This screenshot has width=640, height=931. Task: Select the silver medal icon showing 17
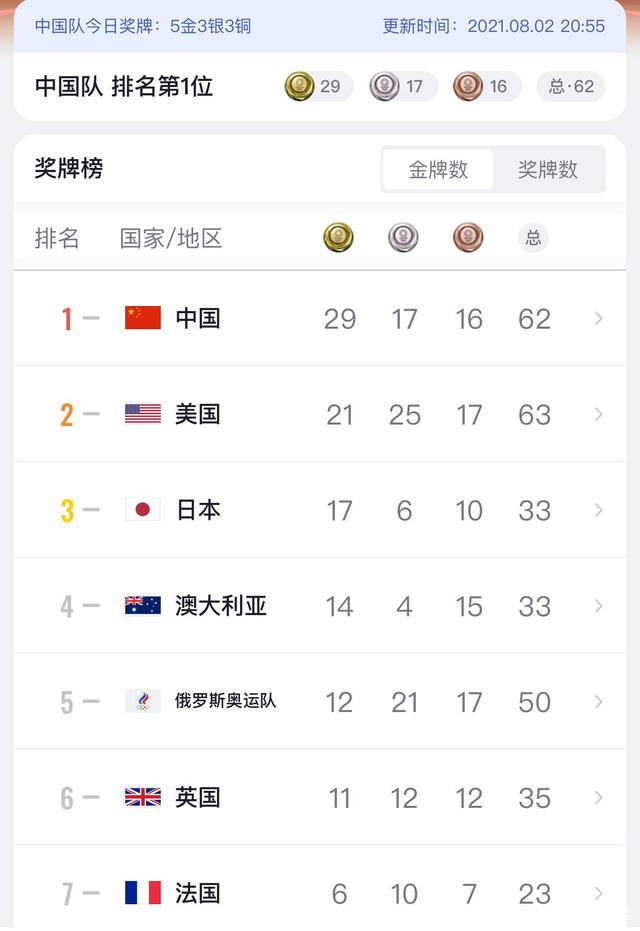point(385,87)
